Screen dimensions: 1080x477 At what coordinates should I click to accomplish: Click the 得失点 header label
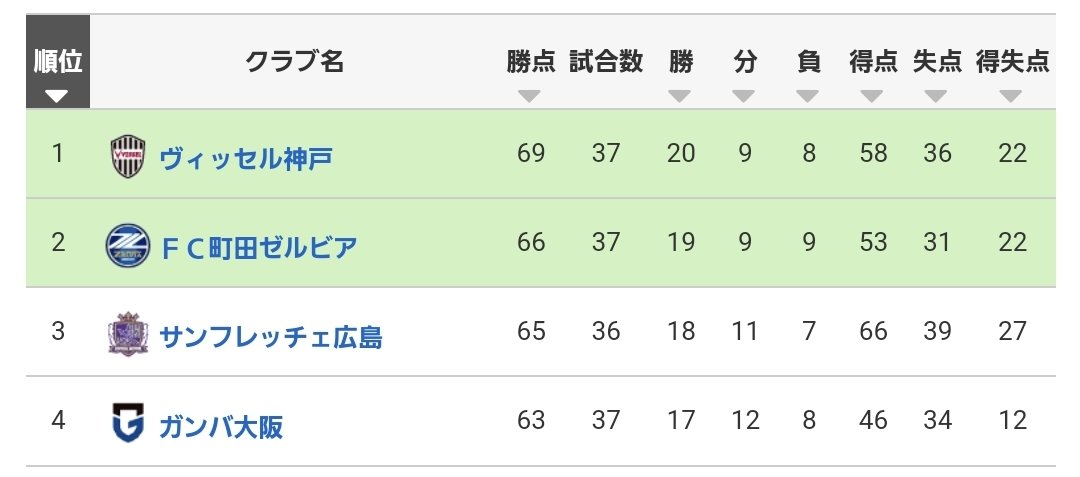tap(1012, 61)
